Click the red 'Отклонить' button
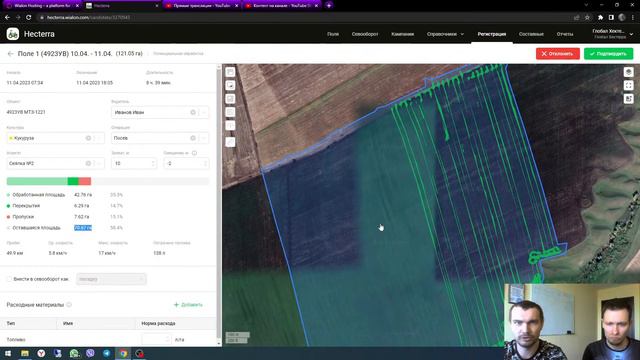Image resolution: width=640 pixels, height=360 pixels. 558,54
